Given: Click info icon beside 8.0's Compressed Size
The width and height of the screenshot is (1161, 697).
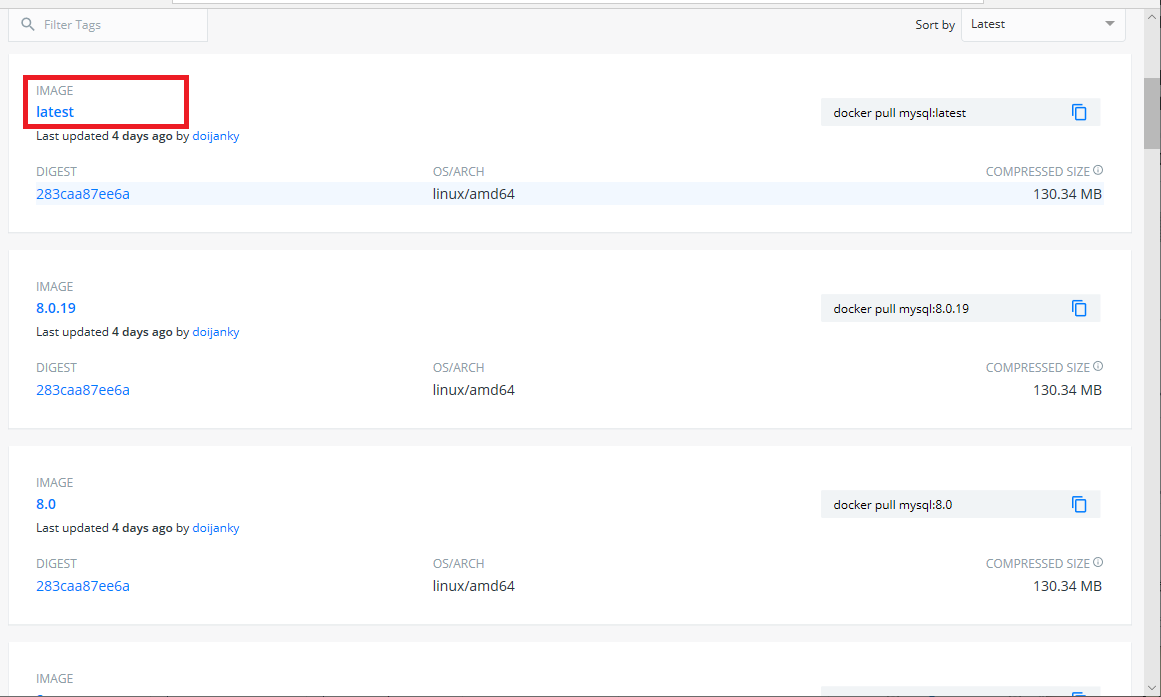Looking at the screenshot, I should (x=1098, y=562).
